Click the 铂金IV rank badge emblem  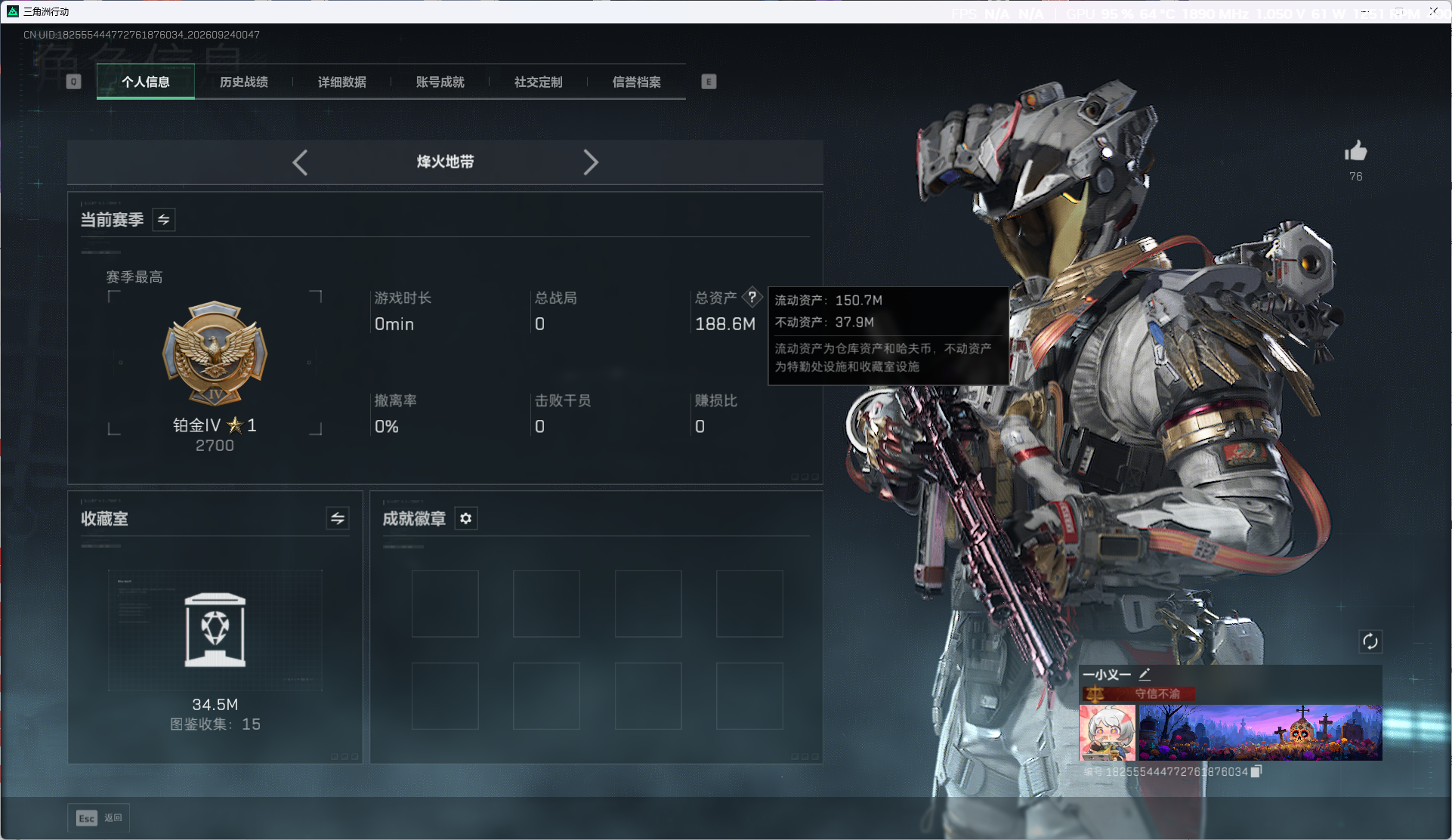[215, 353]
